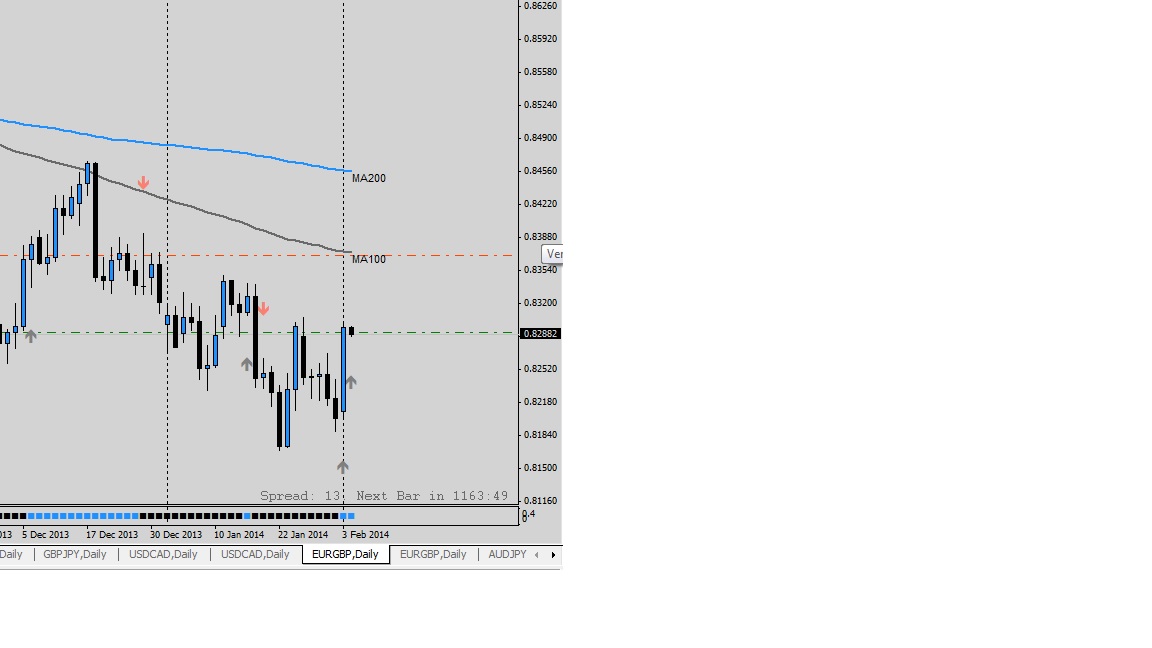The width and height of the screenshot is (1152, 648).
Task: Click the current price label 0.82882
Action: [x=540, y=334]
